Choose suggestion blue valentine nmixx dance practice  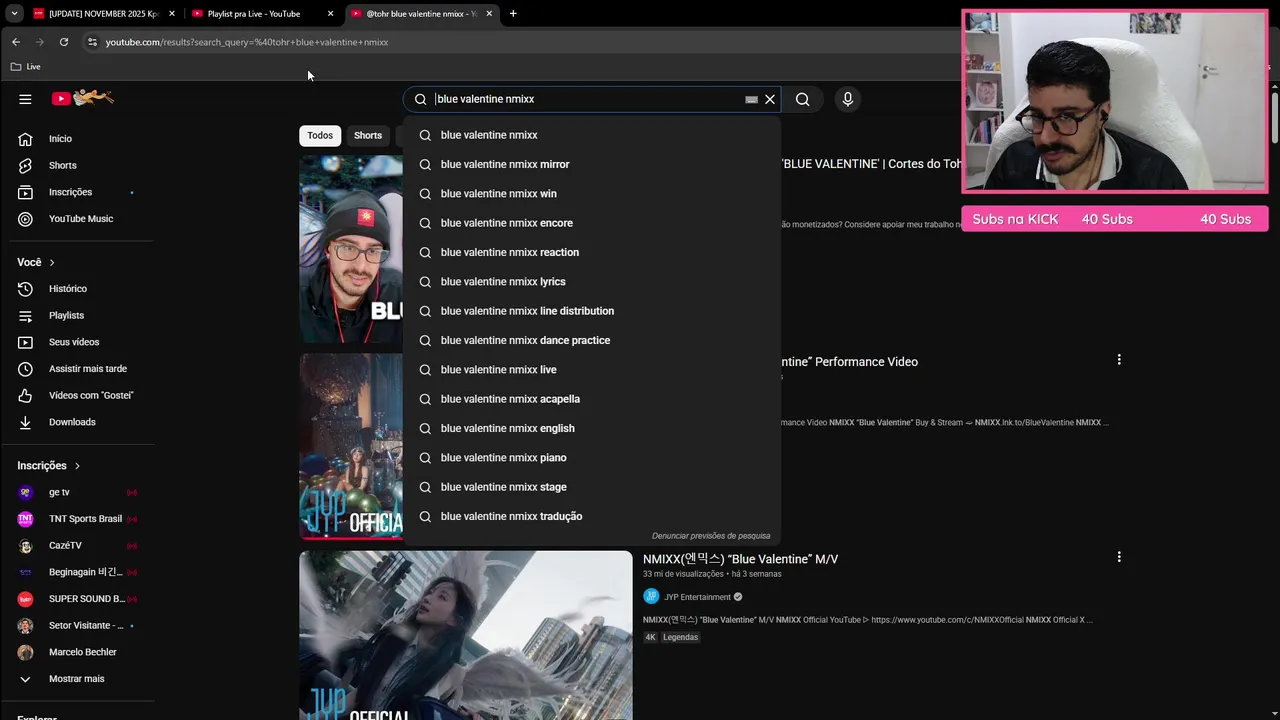[592, 340]
